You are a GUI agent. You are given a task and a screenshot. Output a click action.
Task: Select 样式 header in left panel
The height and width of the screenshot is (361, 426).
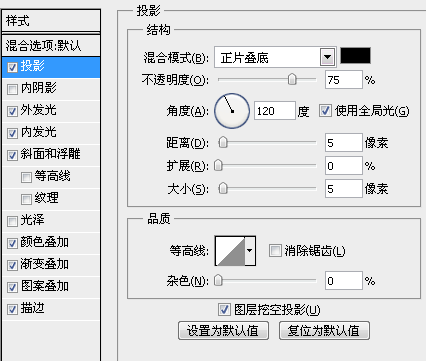(x=51, y=21)
